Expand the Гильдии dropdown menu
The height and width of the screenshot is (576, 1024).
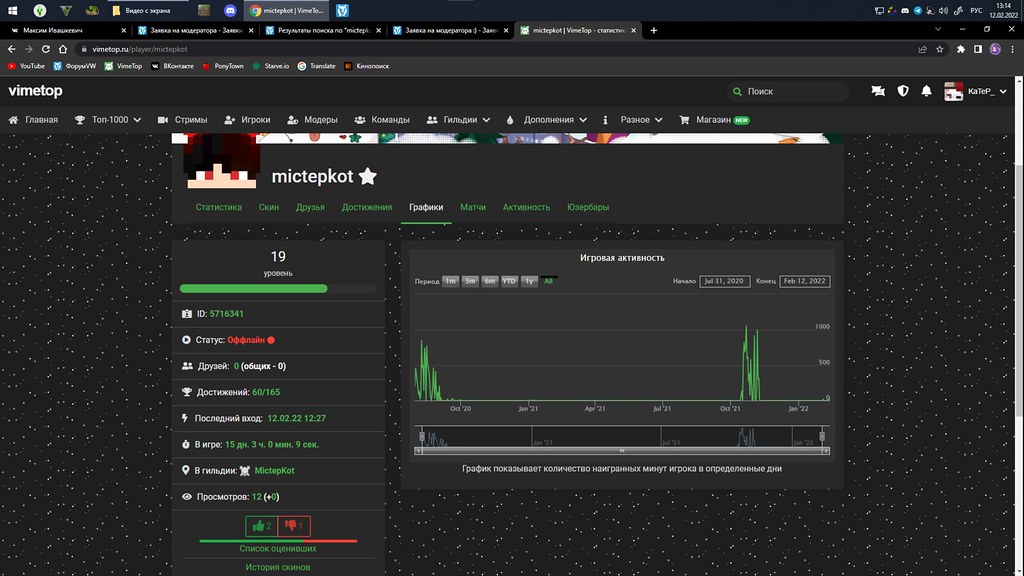pyautogui.click(x=459, y=120)
